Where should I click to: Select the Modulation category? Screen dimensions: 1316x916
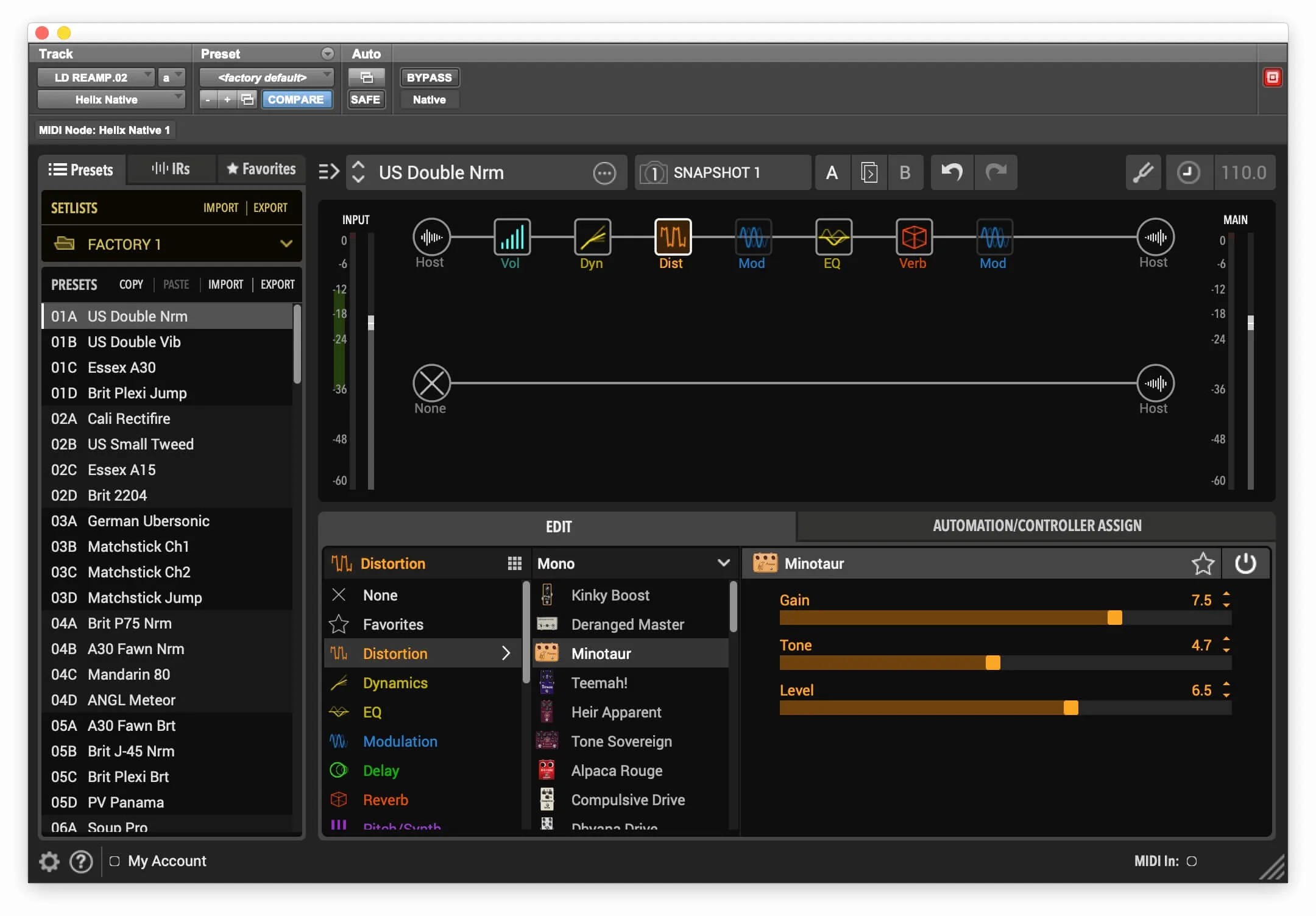[x=423, y=741]
